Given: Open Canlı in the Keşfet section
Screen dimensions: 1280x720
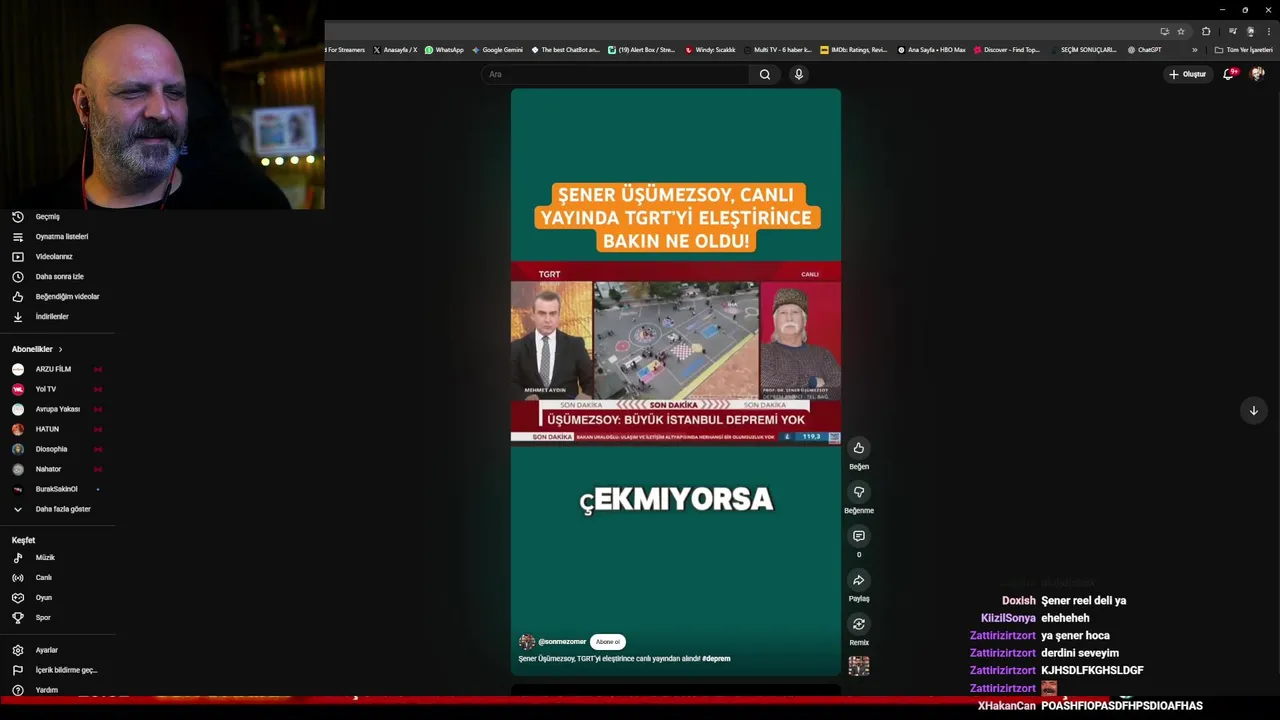Looking at the screenshot, I should pos(43,578).
